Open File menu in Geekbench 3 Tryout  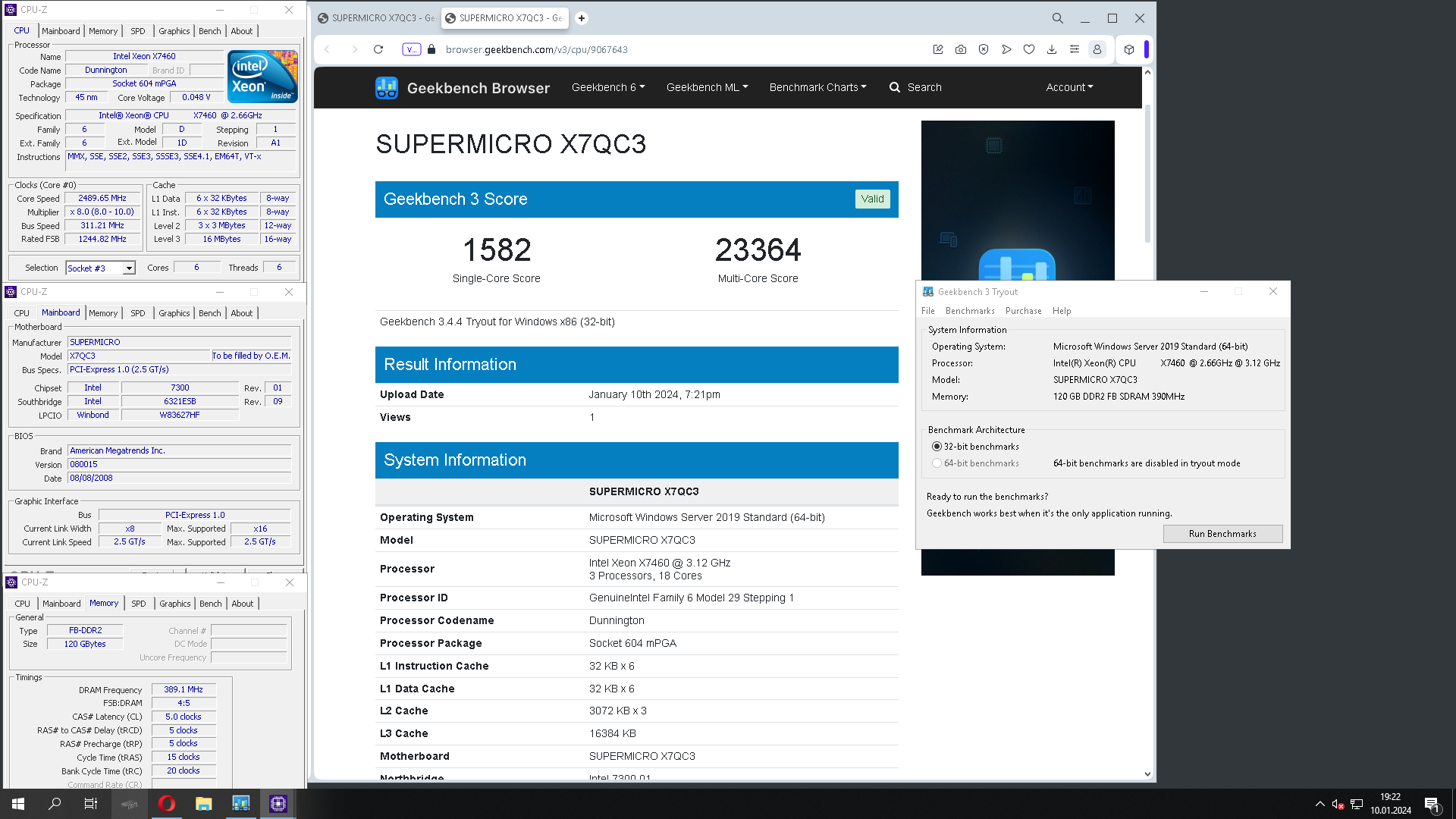click(928, 311)
